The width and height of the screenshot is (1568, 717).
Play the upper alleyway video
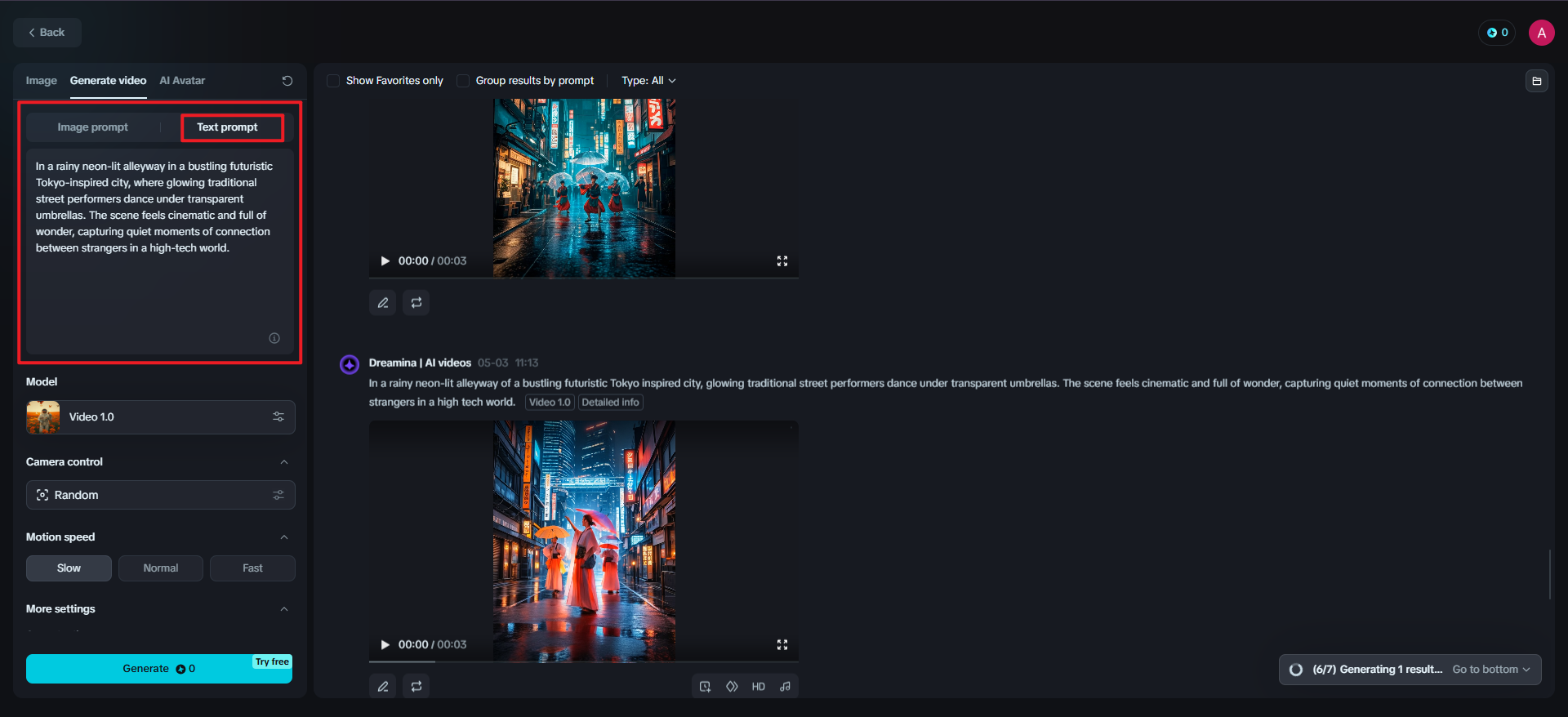click(x=385, y=261)
